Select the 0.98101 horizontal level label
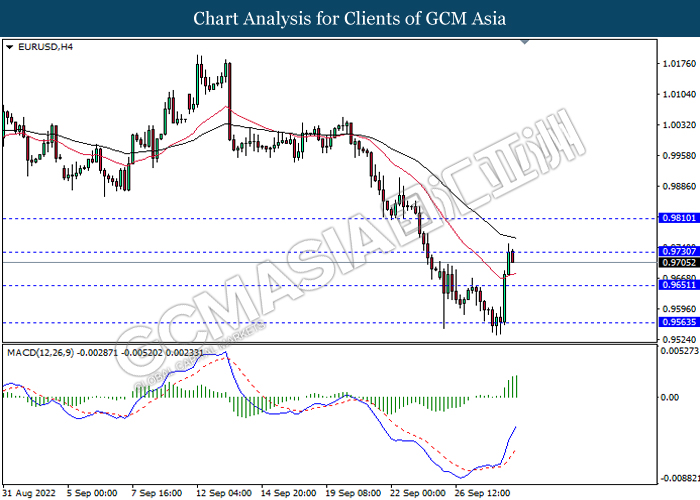The height and width of the screenshot is (500, 700). coord(678,218)
